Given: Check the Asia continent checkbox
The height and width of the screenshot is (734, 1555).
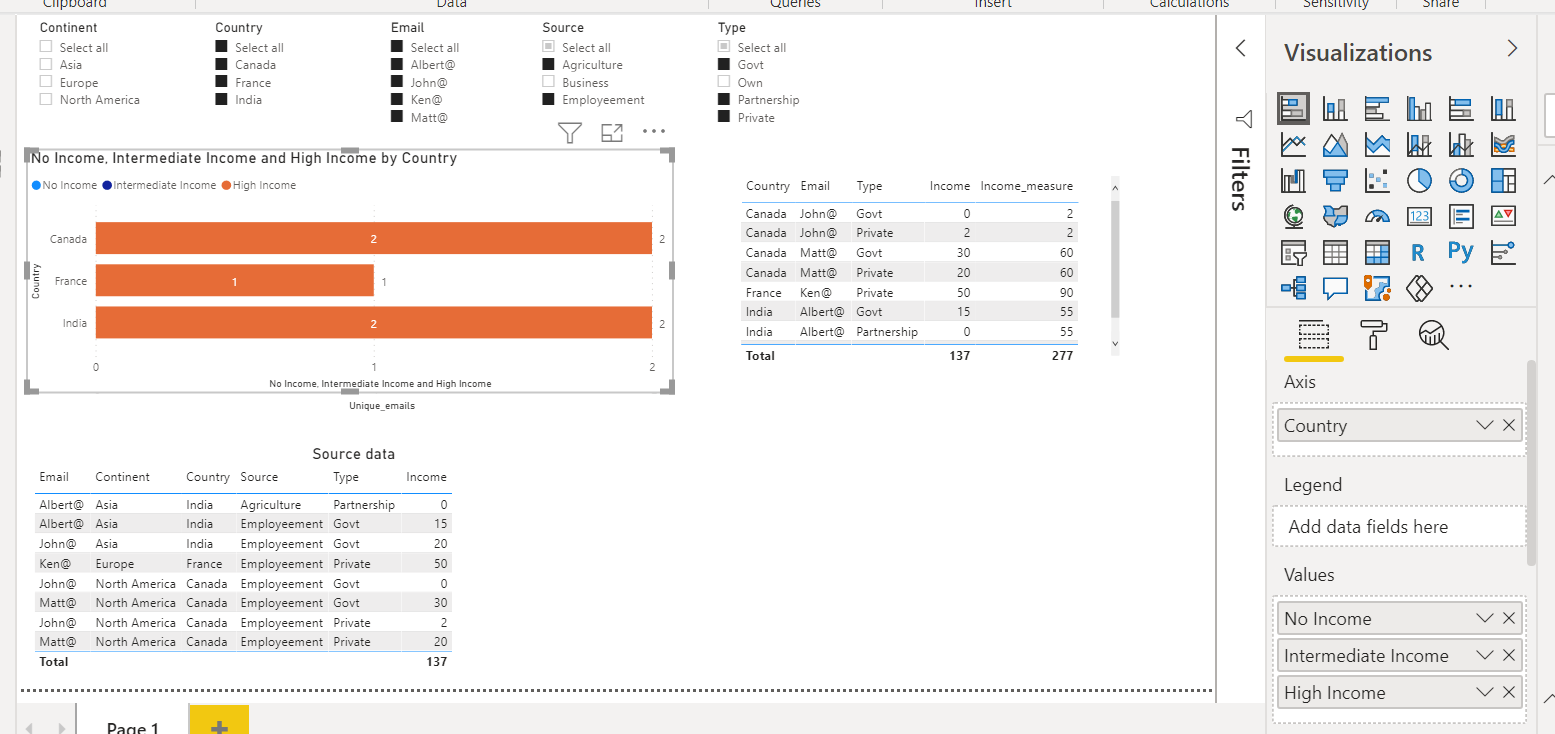Looking at the screenshot, I should pos(46,65).
